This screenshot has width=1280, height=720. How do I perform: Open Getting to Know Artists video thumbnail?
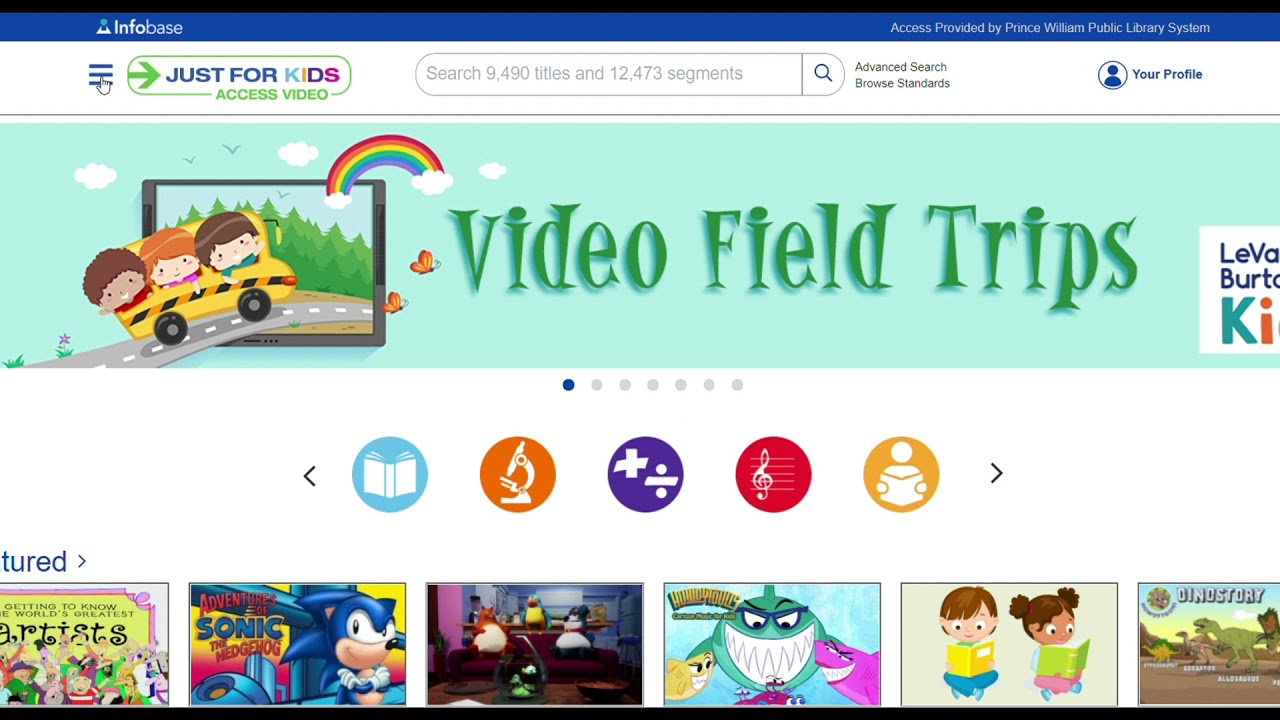tap(84, 644)
